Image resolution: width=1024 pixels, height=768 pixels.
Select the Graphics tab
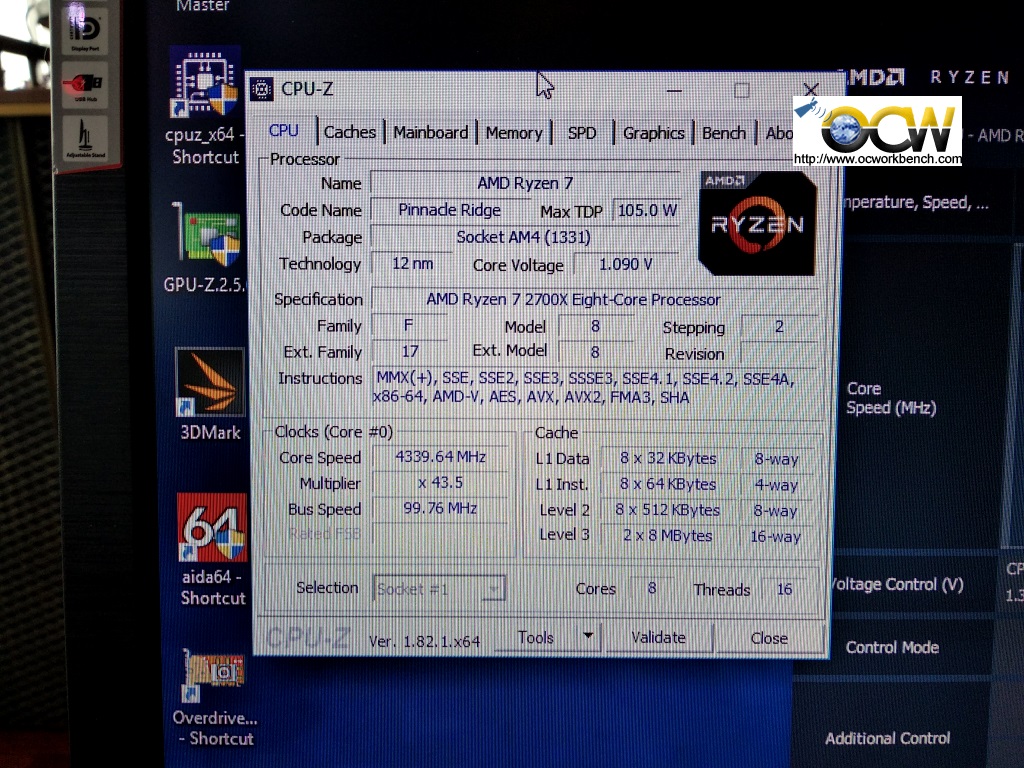click(654, 133)
